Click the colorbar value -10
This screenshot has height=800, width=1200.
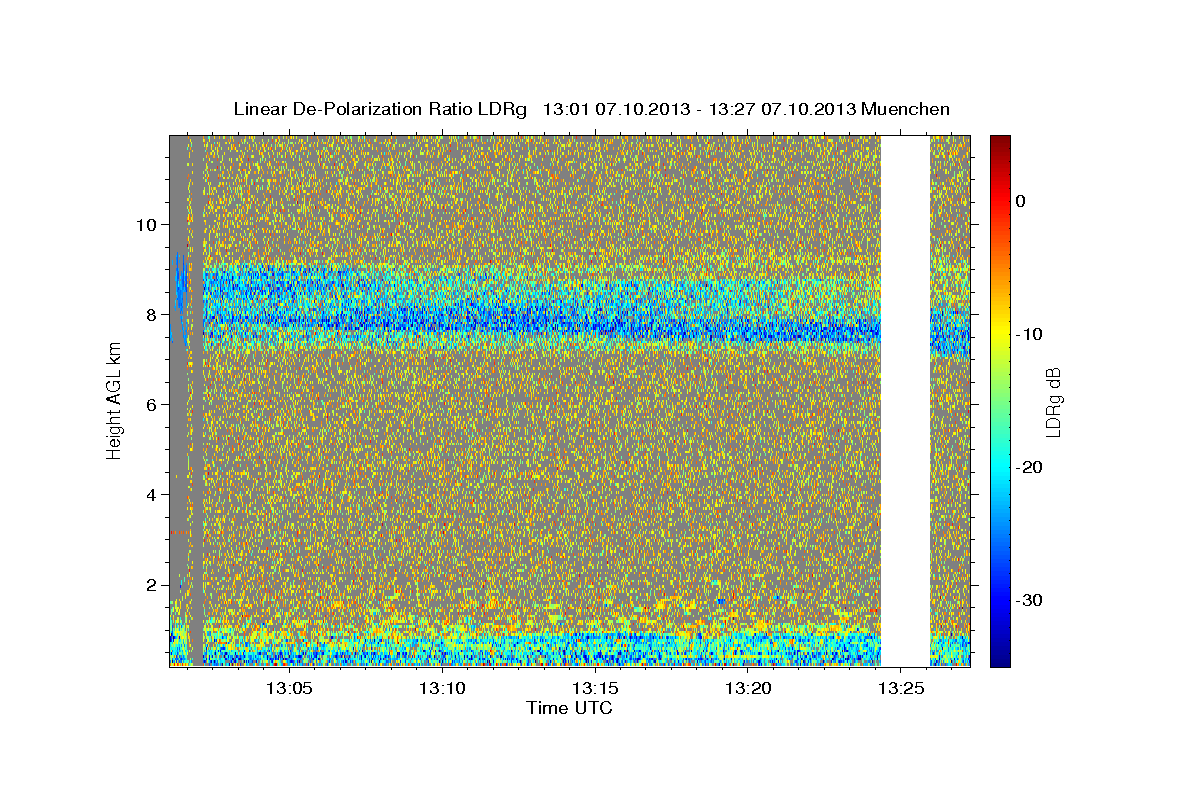click(x=1028, y=334)
